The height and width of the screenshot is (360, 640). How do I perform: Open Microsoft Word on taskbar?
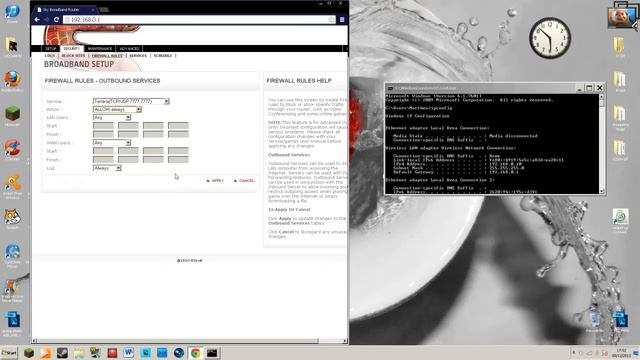[129, 353]
